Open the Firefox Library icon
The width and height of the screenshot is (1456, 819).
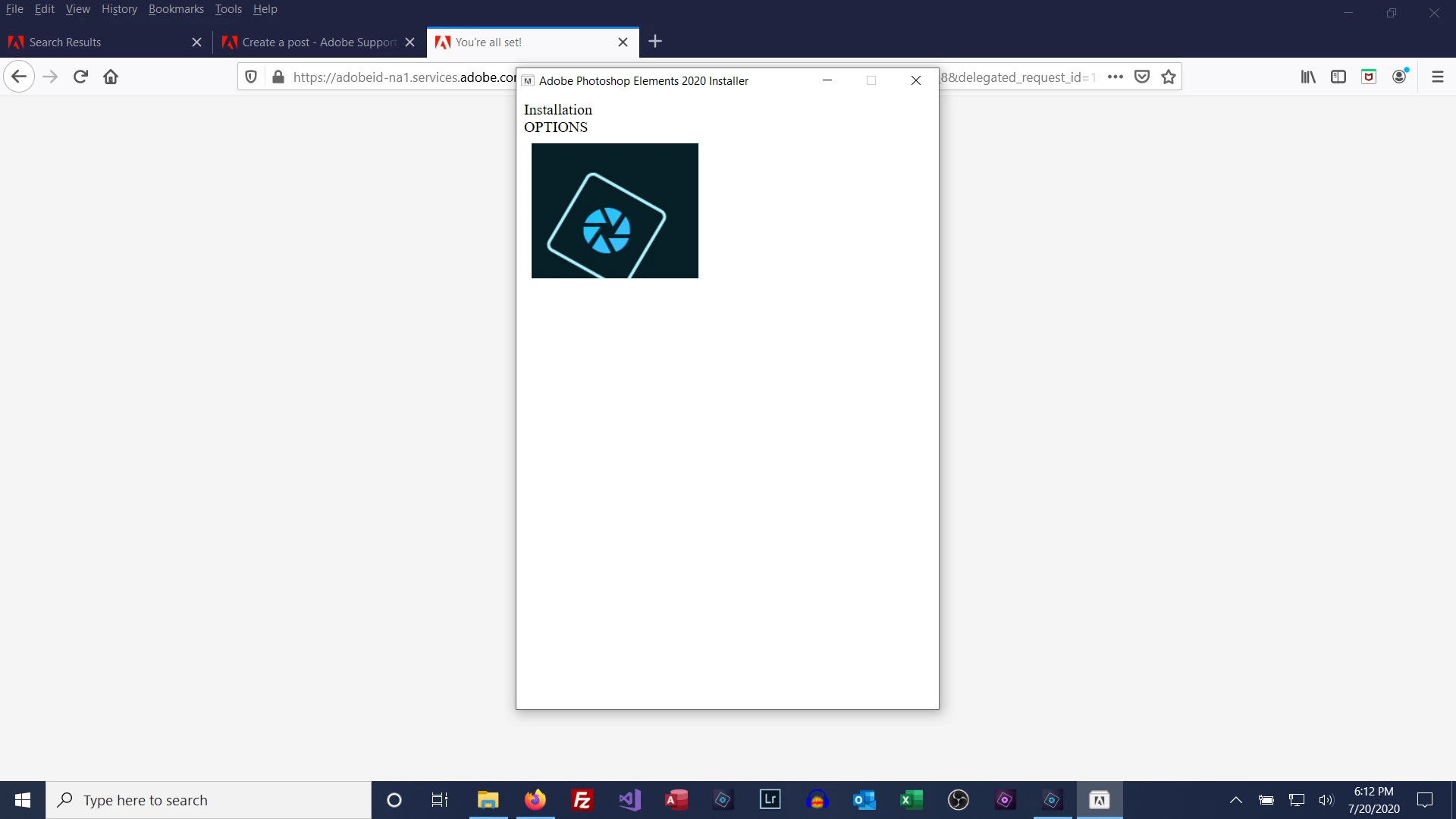pos(1308,77)
